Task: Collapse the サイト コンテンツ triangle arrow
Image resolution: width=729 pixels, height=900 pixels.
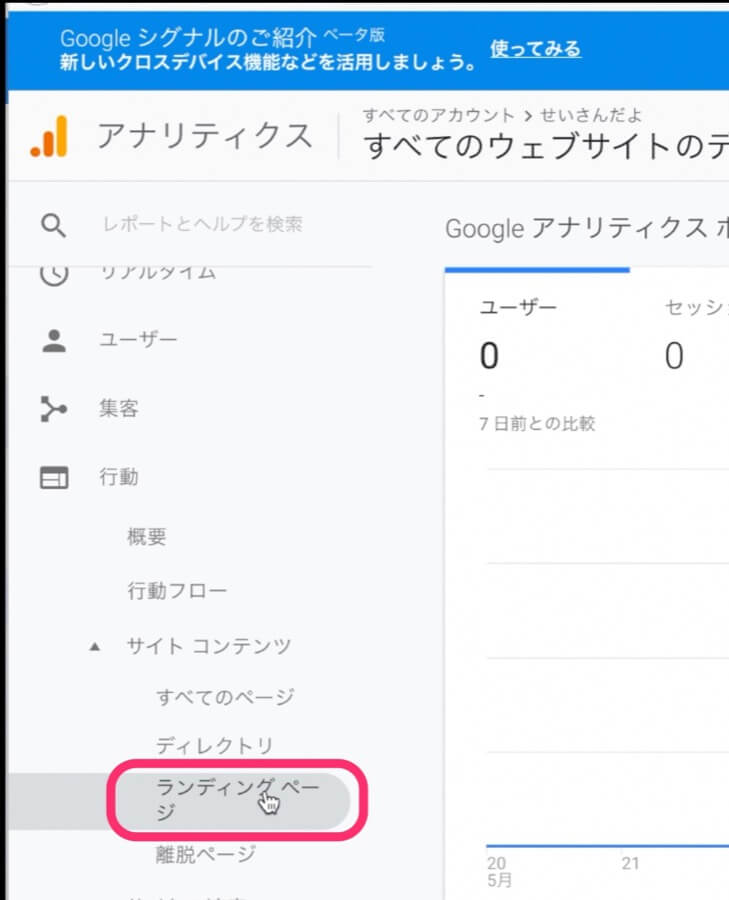Action: click(x=95, y=647)
